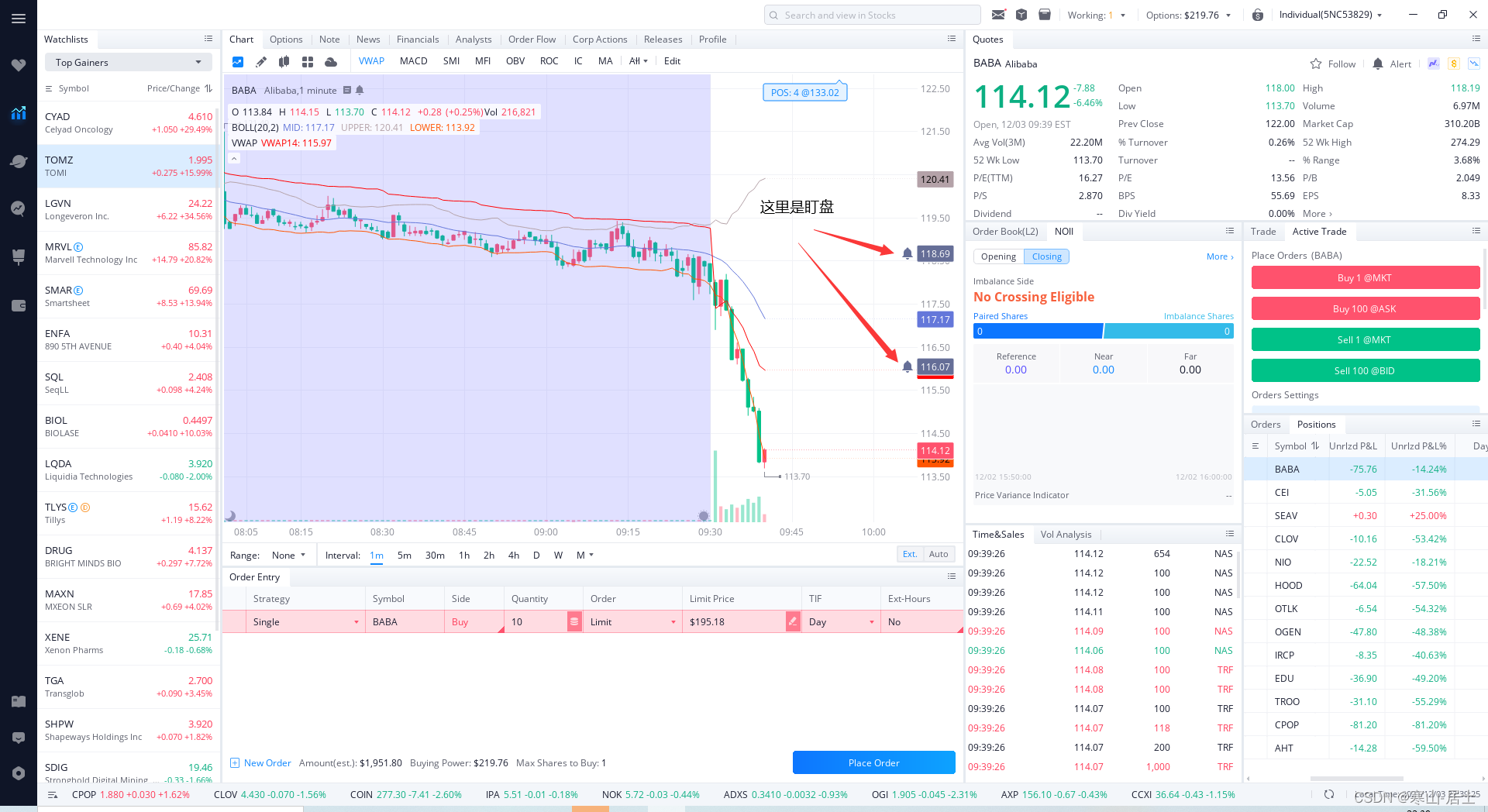Click Sell 100 @BID button
Screen dimensions: 1488x812
(1366, 370)
